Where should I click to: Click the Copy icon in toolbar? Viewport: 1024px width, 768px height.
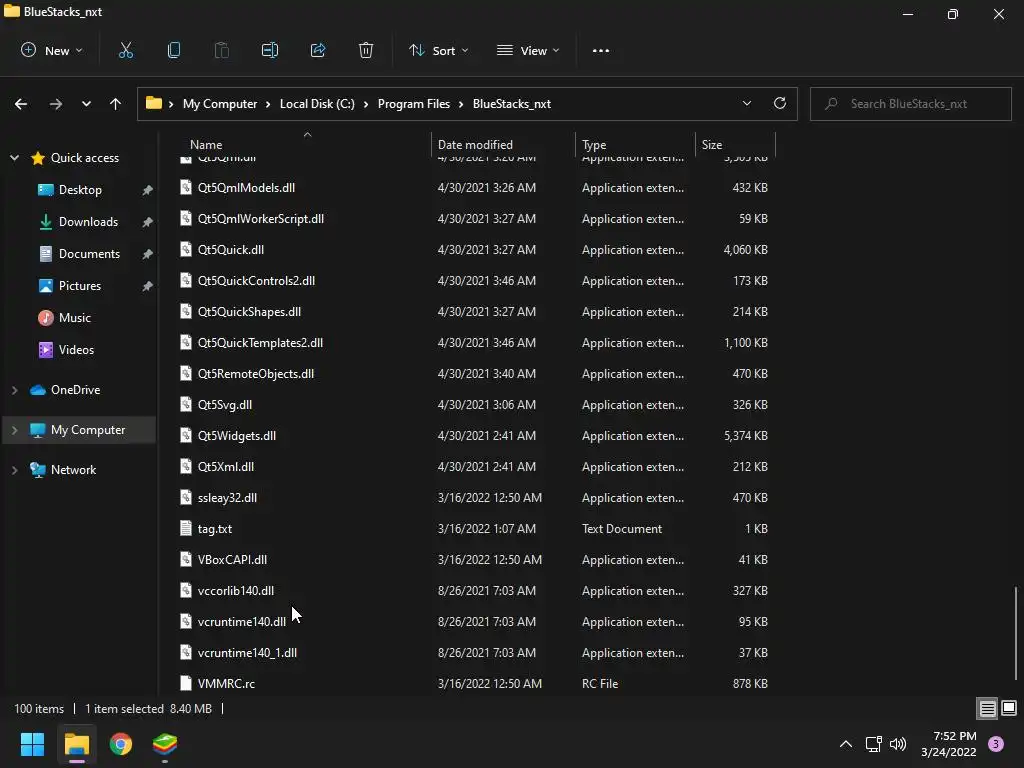pyautogui.click(x=174, y=50)
